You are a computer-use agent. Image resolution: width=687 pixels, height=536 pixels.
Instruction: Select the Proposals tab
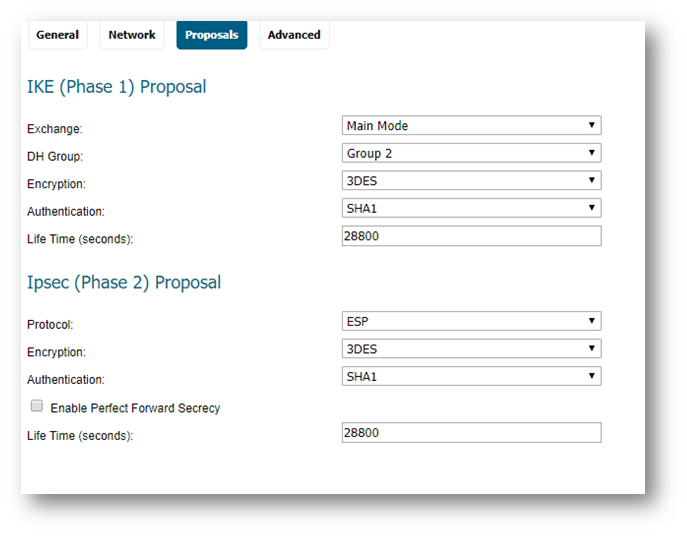pyautogui.click(x=212, y=35)
